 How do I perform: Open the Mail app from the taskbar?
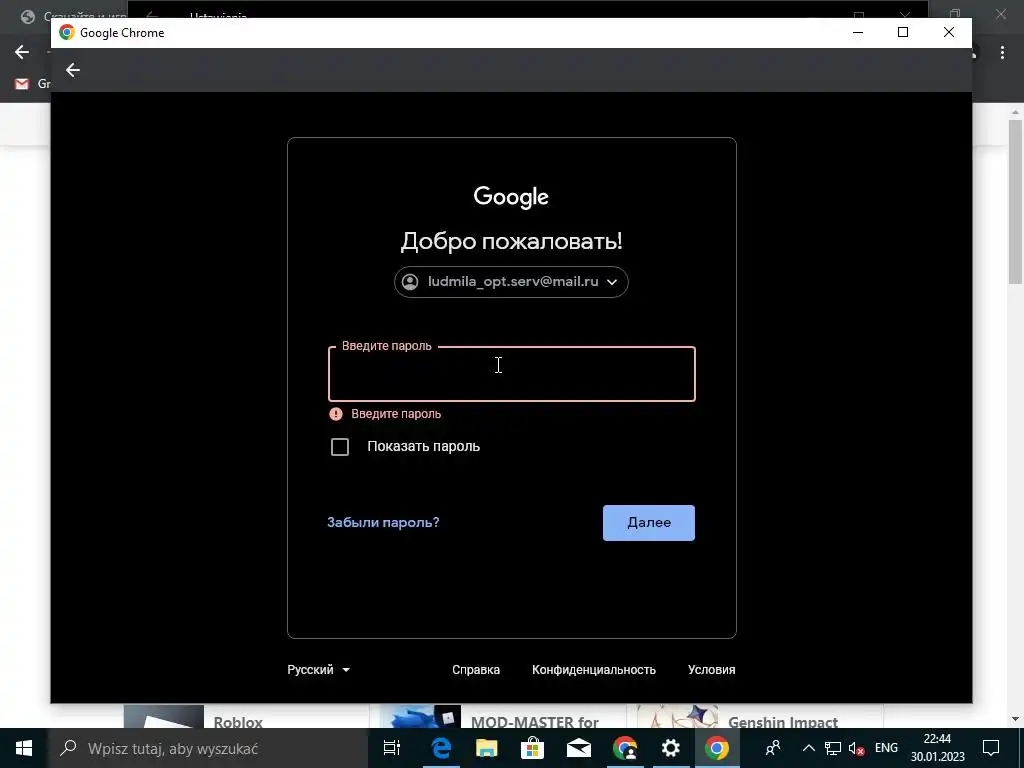coord(579,748)
